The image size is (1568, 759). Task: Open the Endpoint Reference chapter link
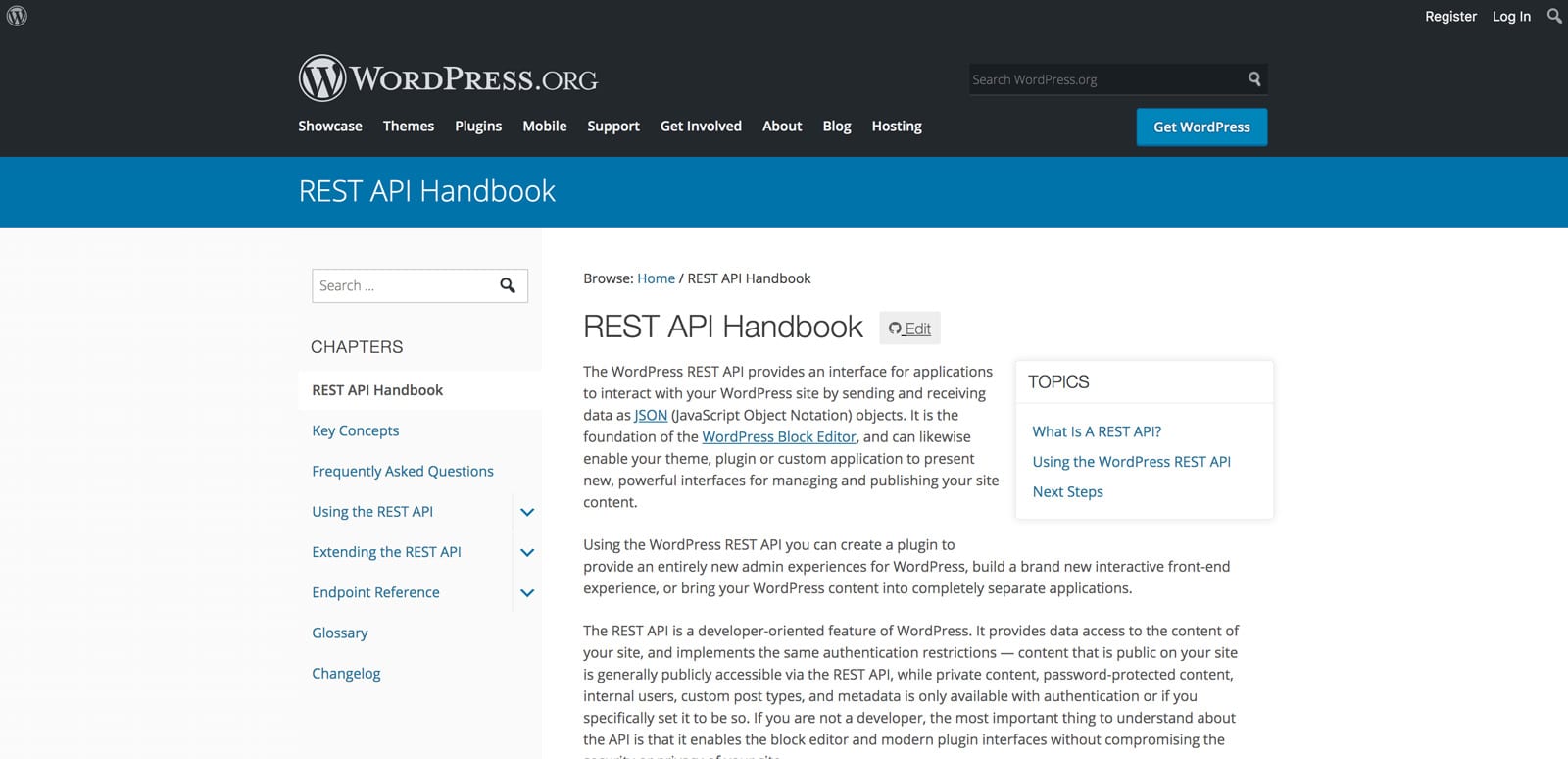[375, 592]
